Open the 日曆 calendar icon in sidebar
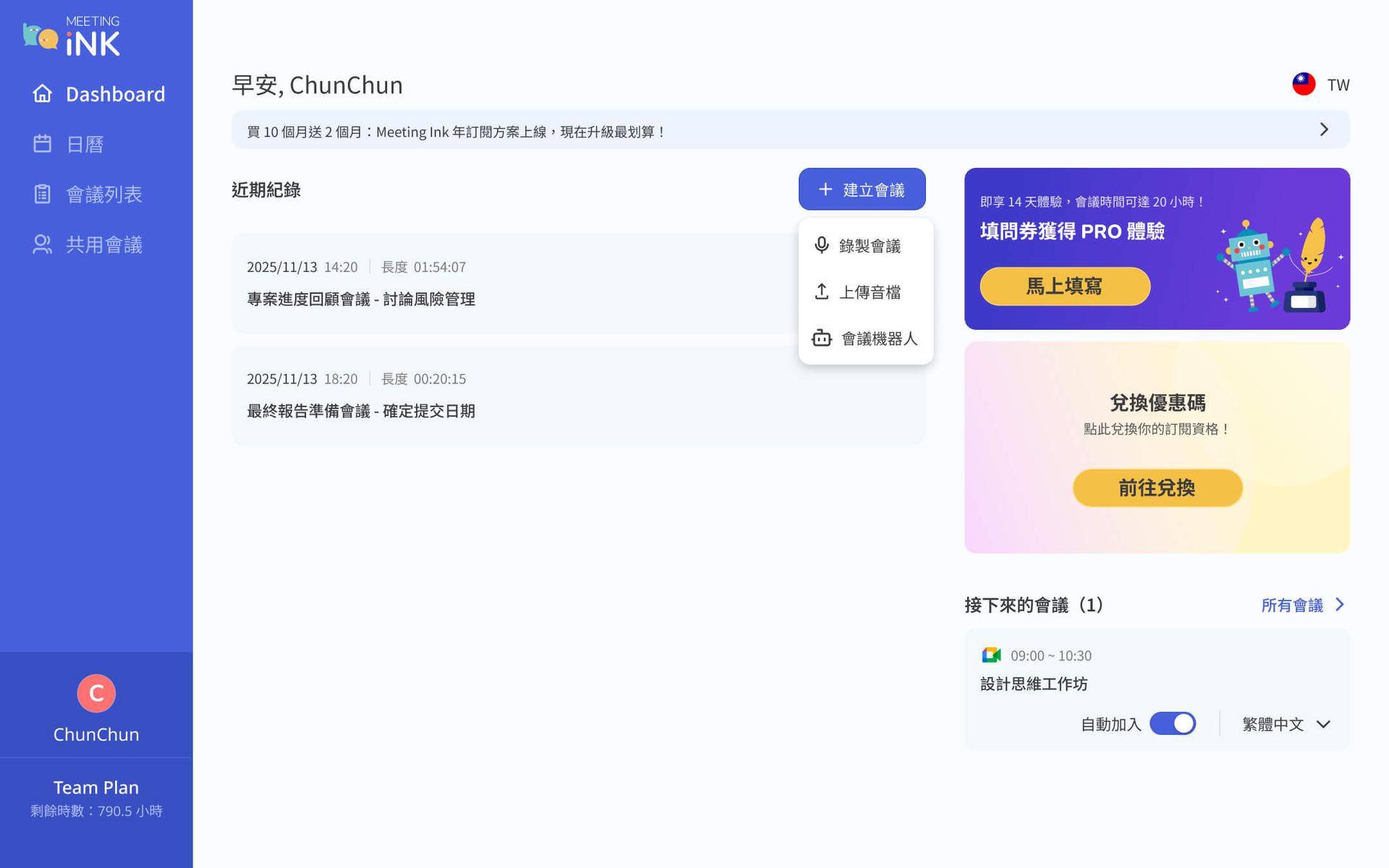This screenshot has width=1389, height=868. pos(43,144)
